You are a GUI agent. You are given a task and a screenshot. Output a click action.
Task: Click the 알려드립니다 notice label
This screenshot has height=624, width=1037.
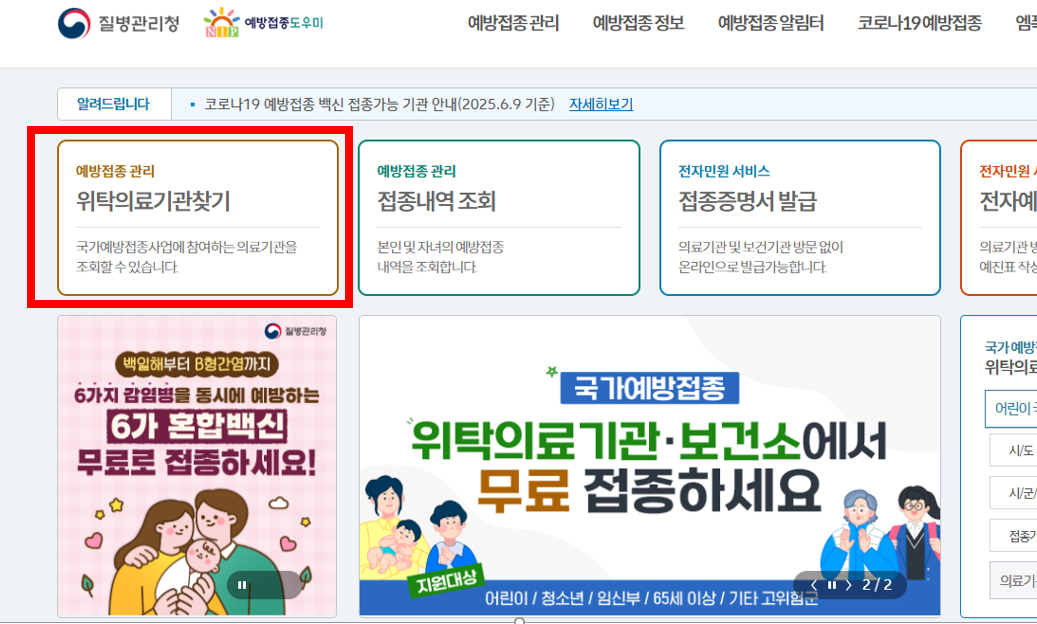(114, 104)
